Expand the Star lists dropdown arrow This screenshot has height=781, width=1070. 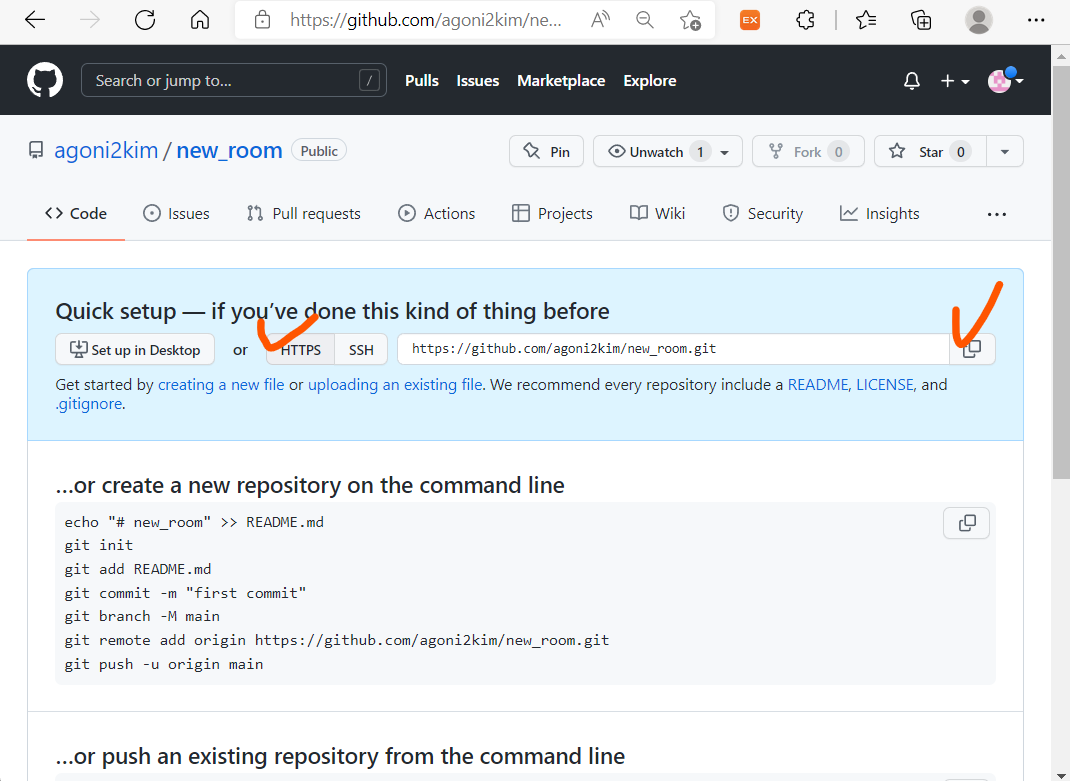click(1004, 152)
